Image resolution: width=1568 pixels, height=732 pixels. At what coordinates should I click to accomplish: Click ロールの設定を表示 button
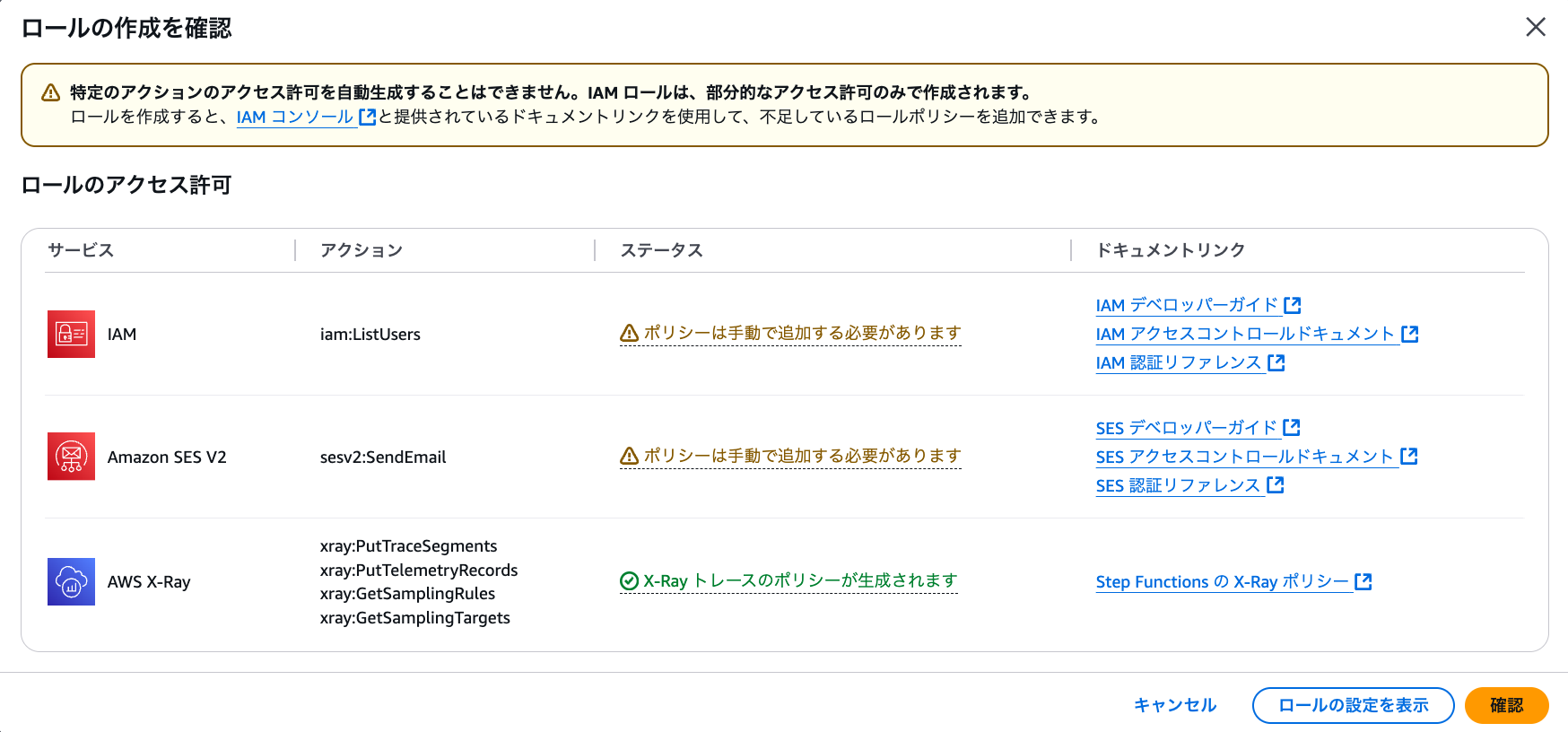click(x=1353, y=705)
